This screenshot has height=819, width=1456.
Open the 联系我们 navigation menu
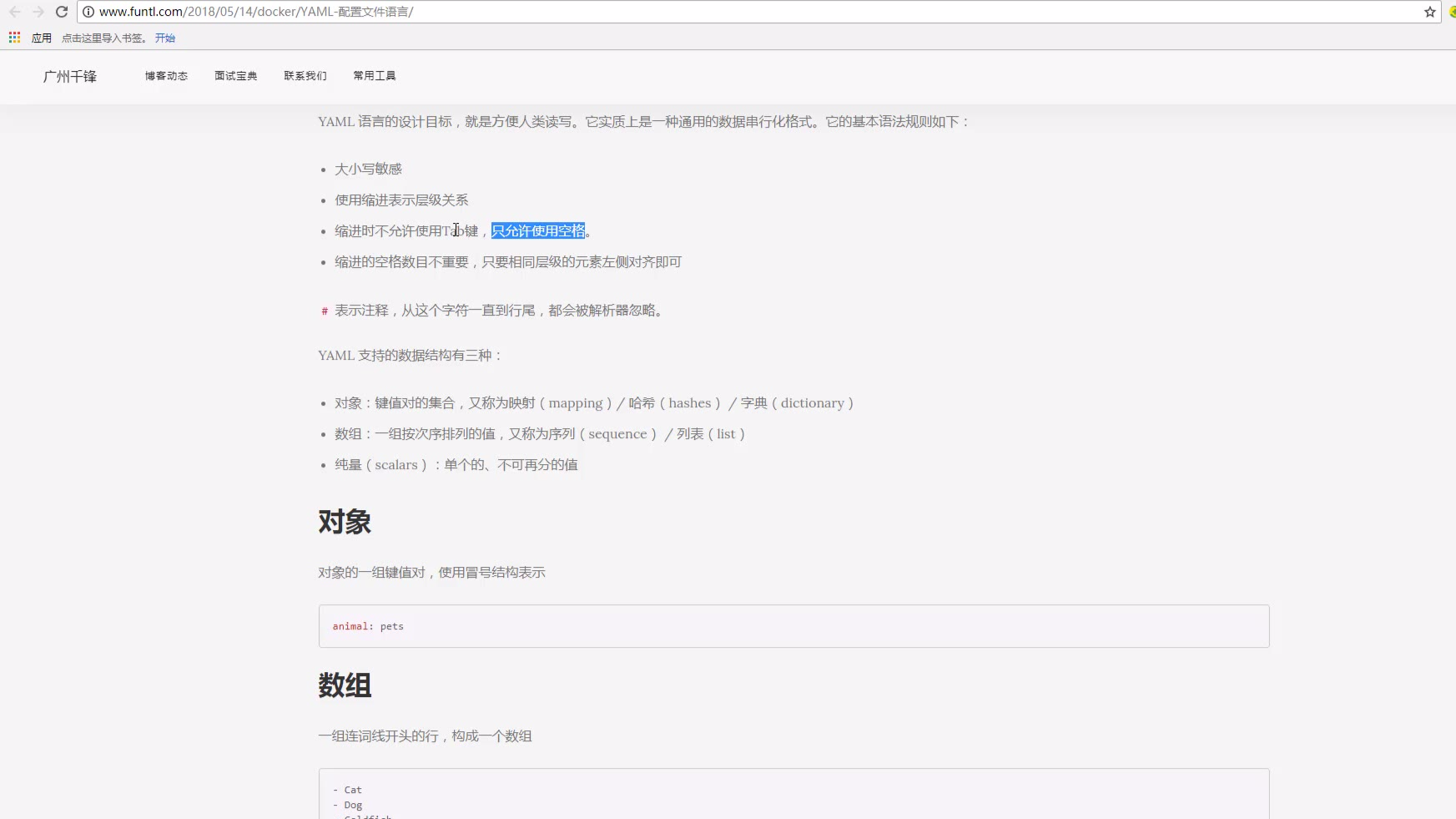click(x=305, y=76)
